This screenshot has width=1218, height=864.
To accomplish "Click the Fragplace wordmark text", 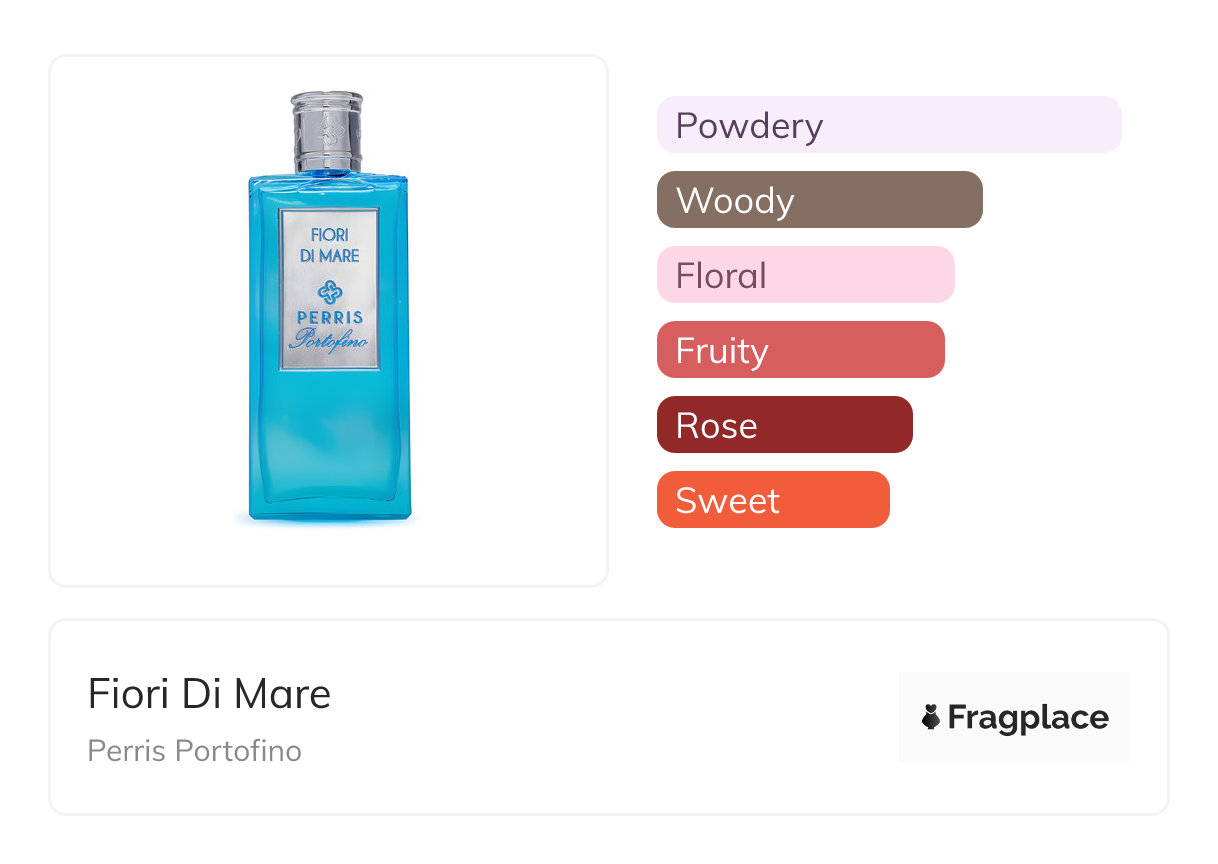I will [x=1028, y=718].
